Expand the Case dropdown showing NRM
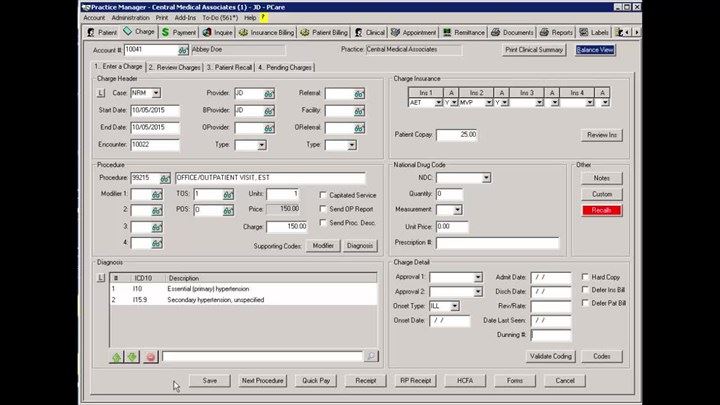The width and height of the screenshot is (720, 405). pos(156,93)
